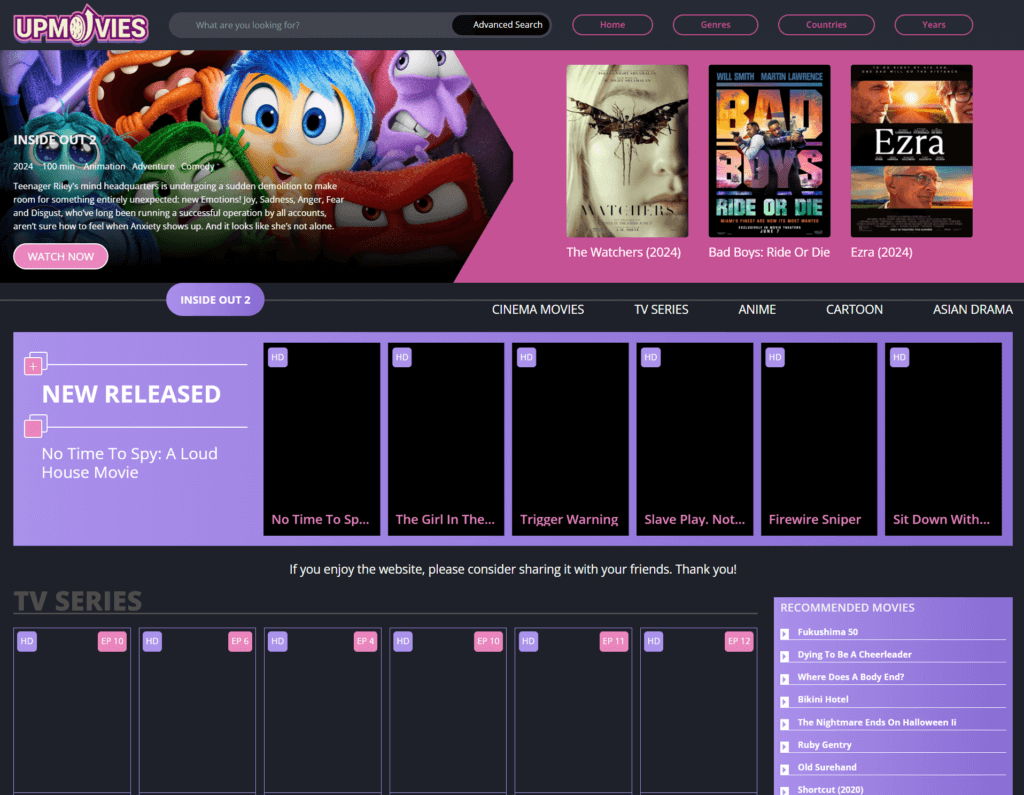This screenshot has width=1024, height=795.
Task: Click the search input field
Action: (x=310, y=25)
